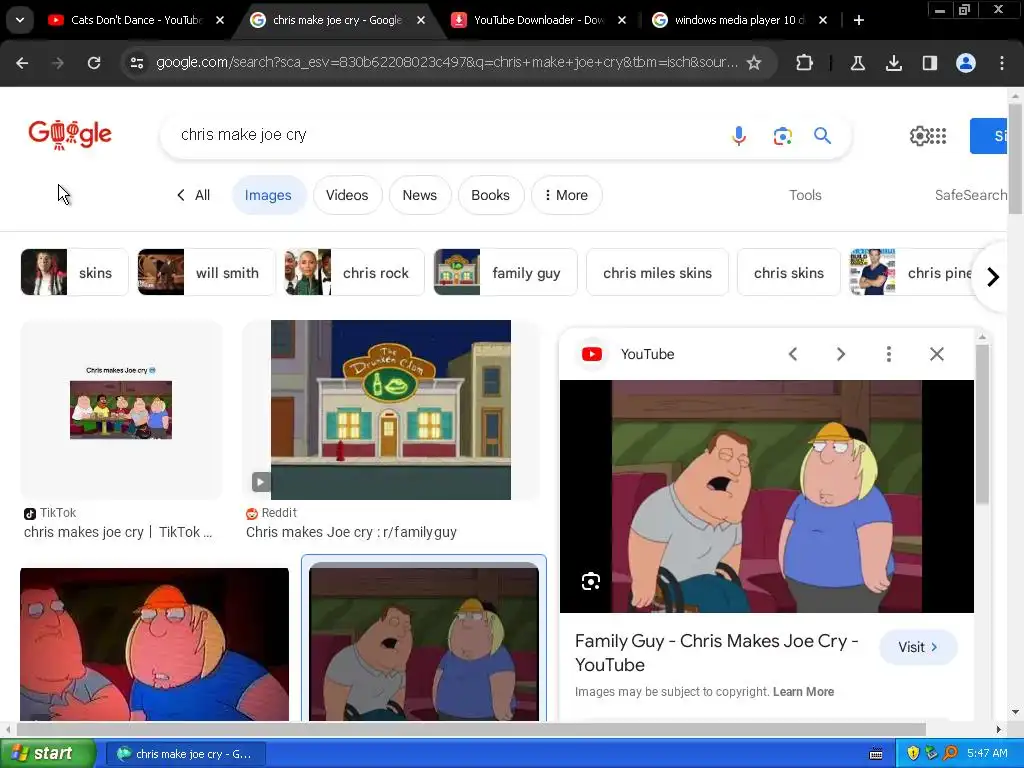Go back to All results
The width and height of the screenshot is (1024, 768).
click(x=193, y=195)
